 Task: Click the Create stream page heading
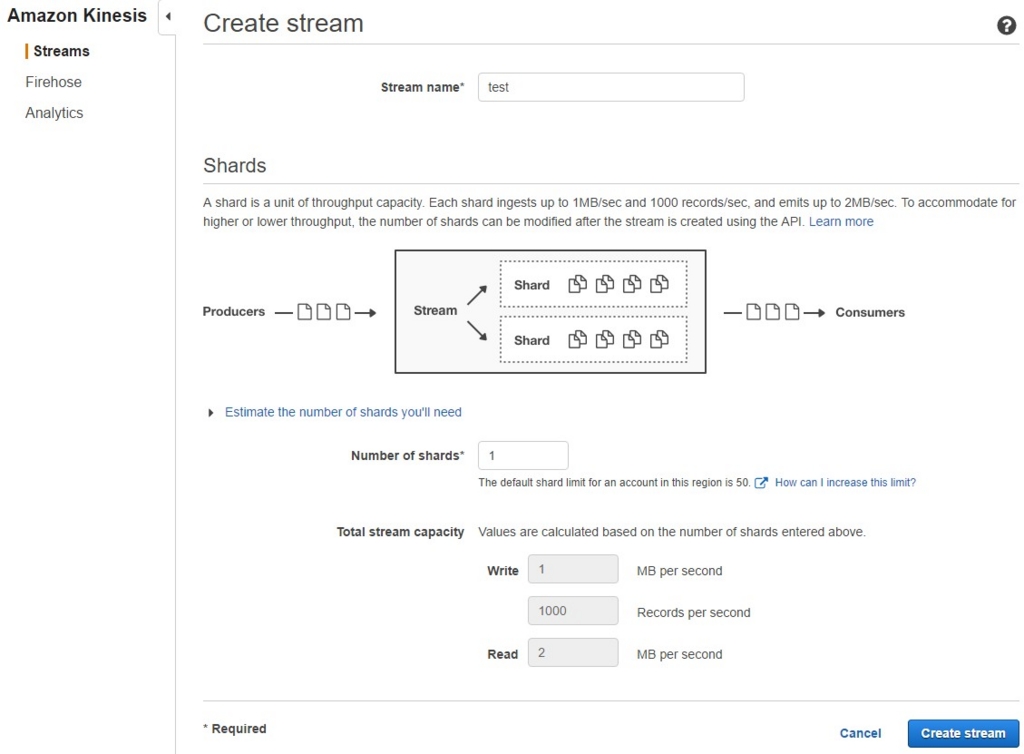click(283, 24)
